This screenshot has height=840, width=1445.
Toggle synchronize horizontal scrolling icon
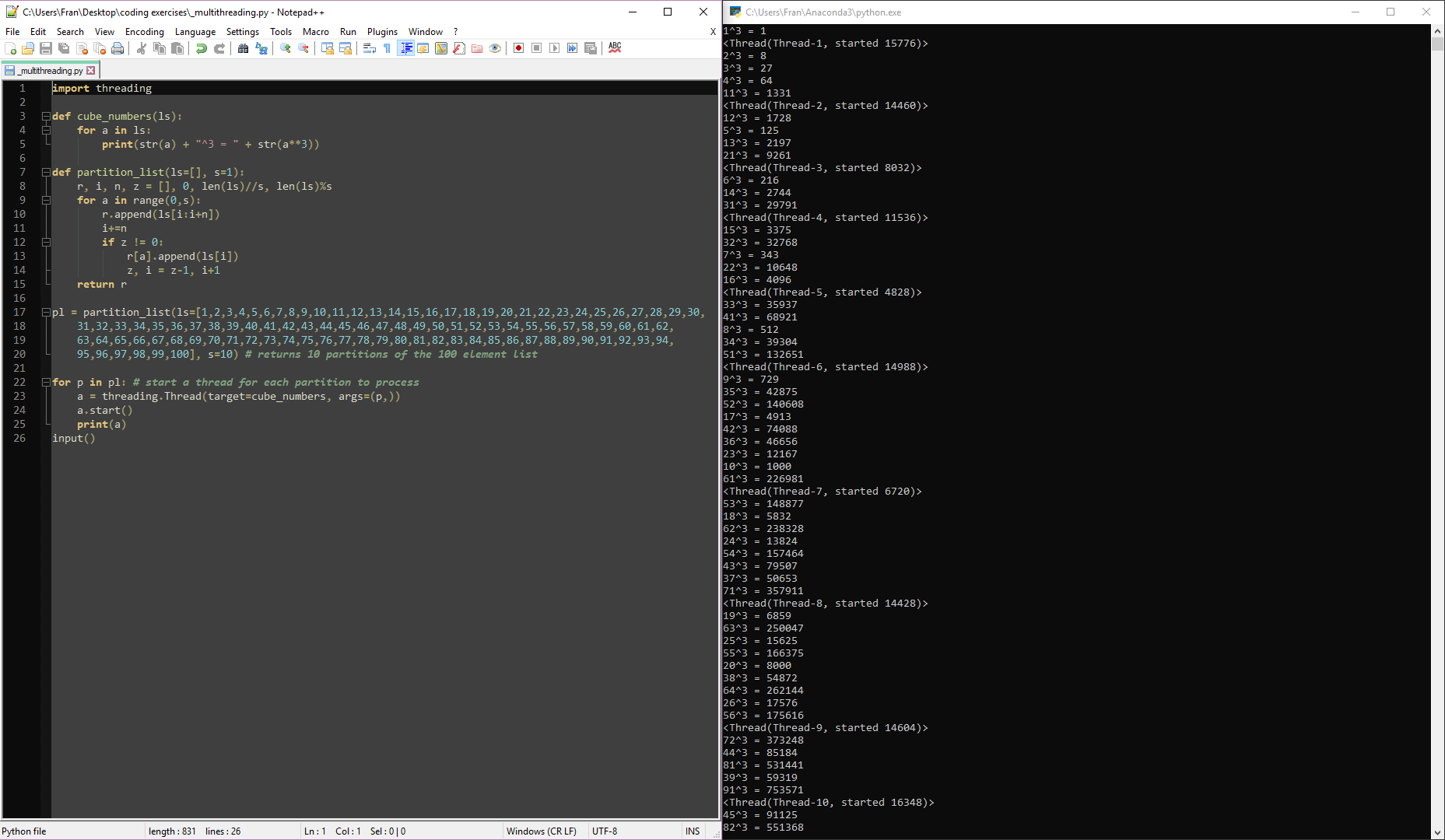tap(345, 48)
